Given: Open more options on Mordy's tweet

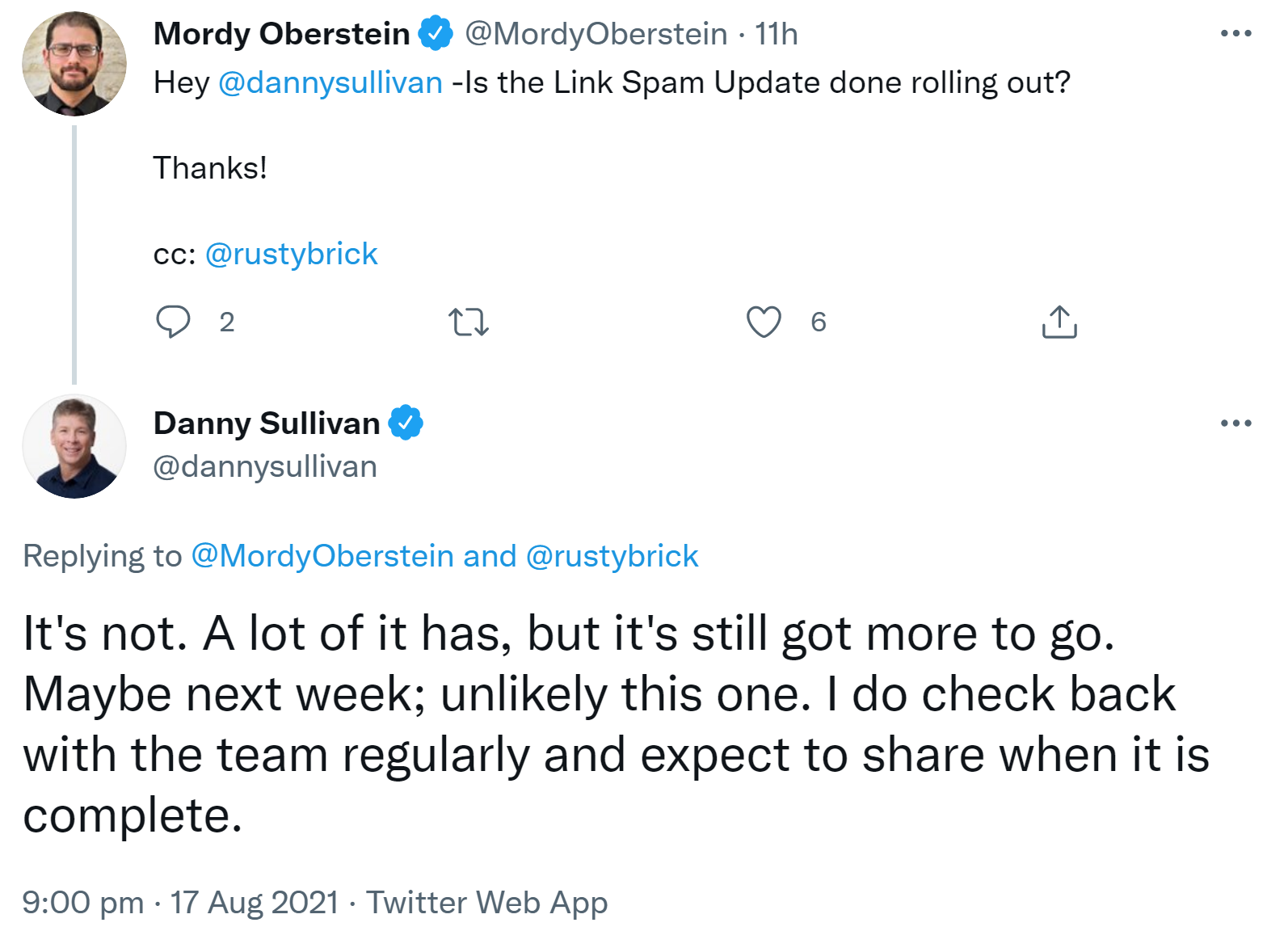Looking at the screenshot, I should (1235, 34).
